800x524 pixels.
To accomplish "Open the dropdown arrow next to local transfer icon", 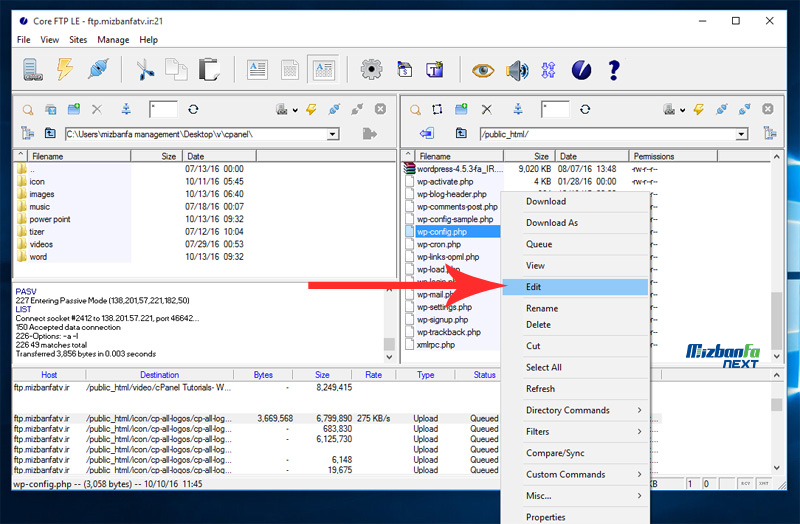I will coord(295,110).
